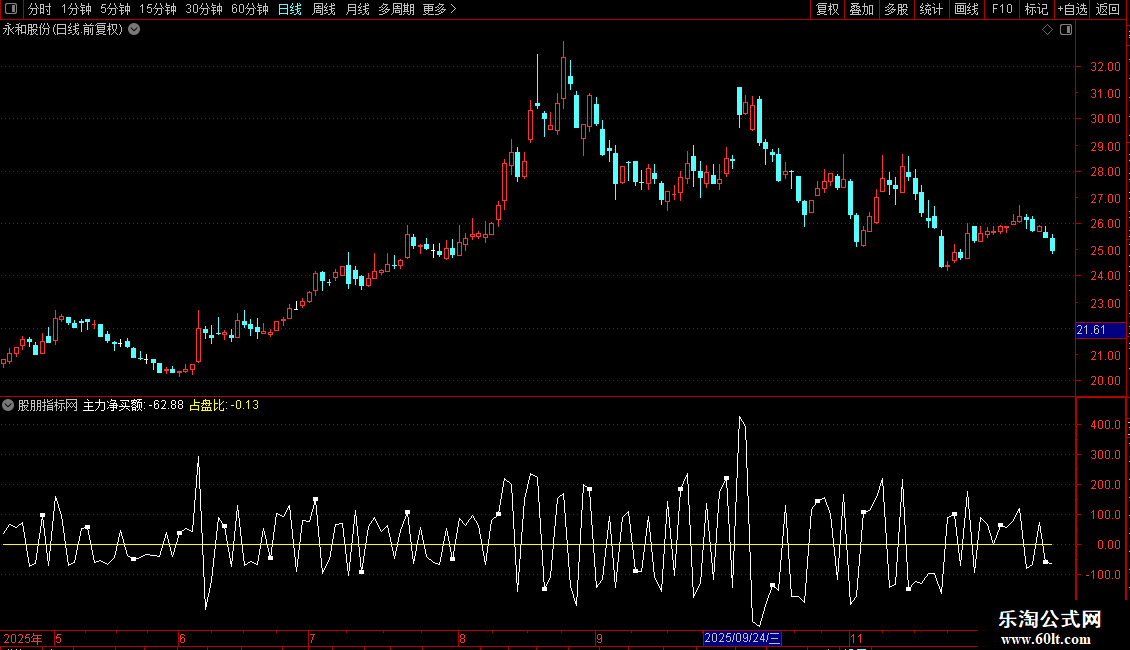The height and width of the screenshot is (650, 1130).
Task: Click month 7 on the time axis
Action: tap(312, 638)
